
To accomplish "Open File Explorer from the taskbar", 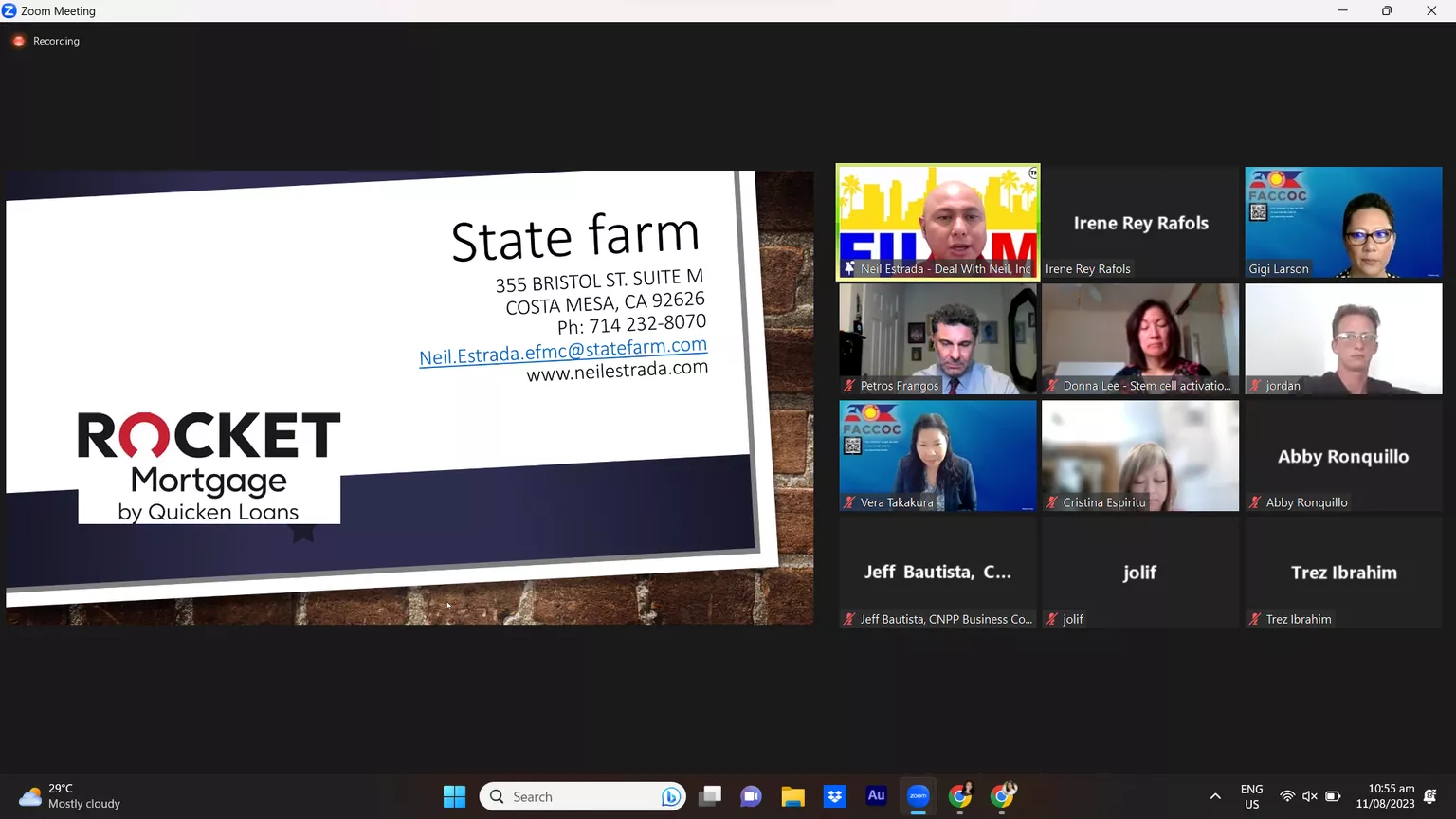I will 793,796.
